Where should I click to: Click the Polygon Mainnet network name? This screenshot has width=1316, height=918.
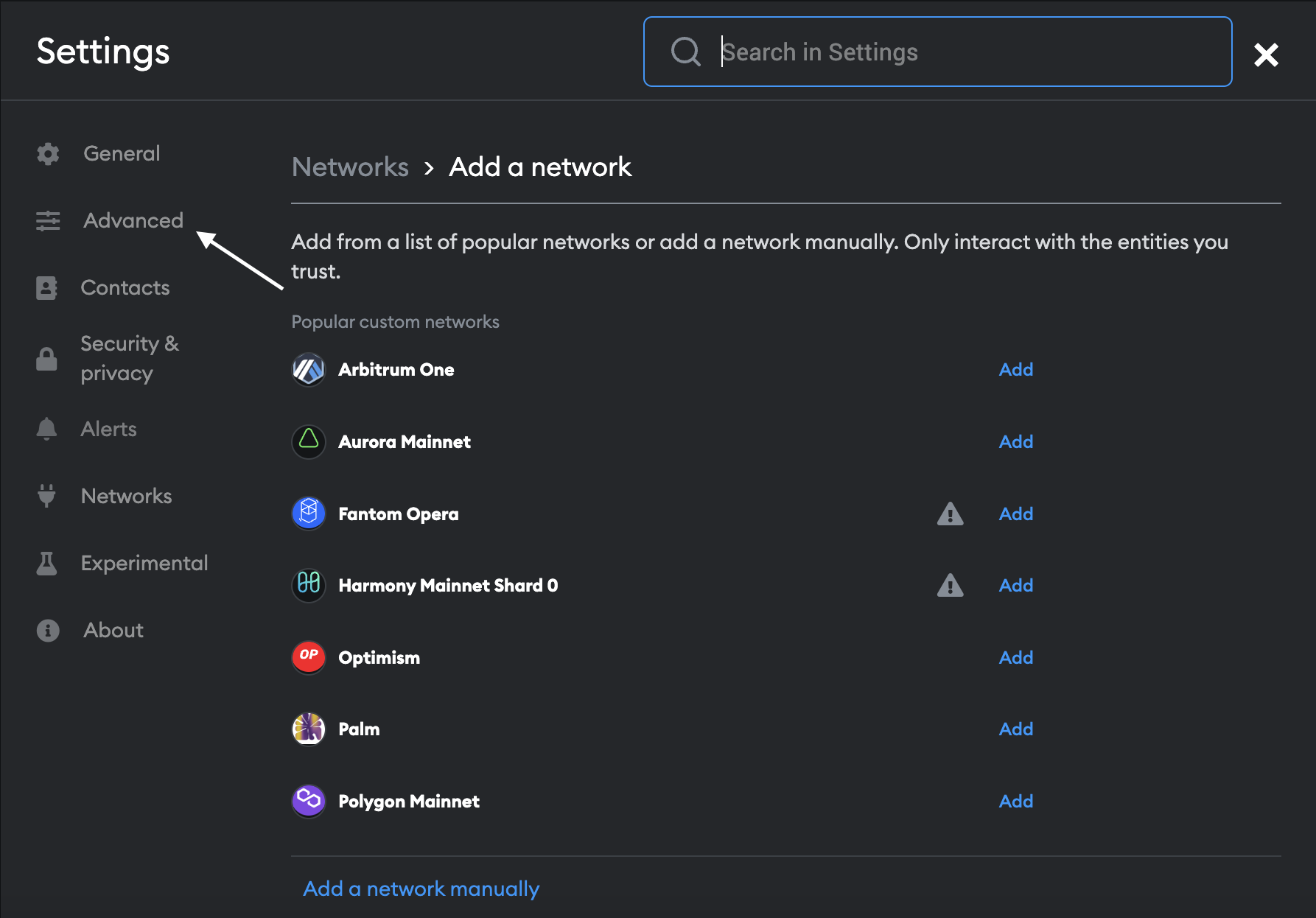tap(409, 801)
